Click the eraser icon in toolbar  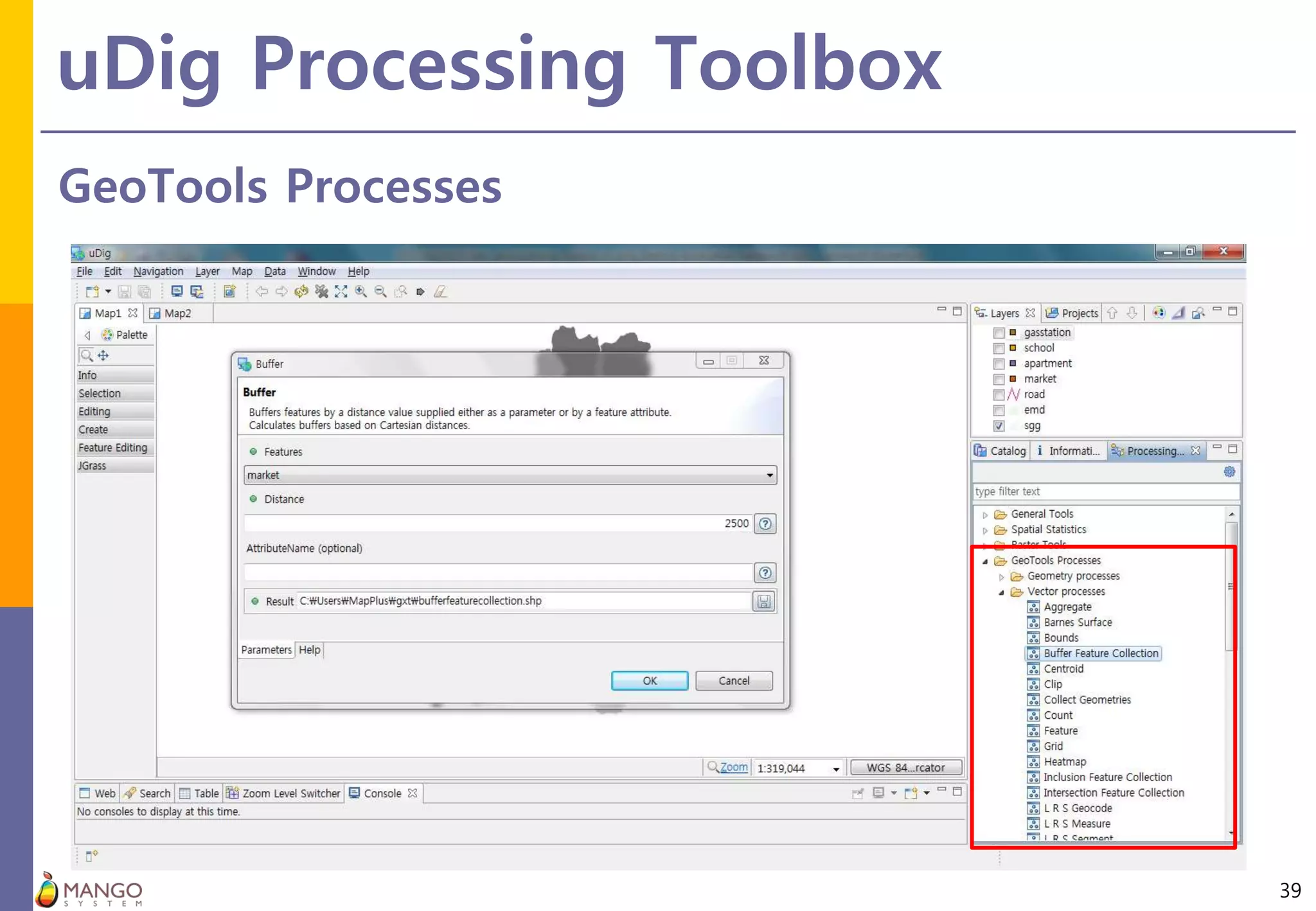440,292
